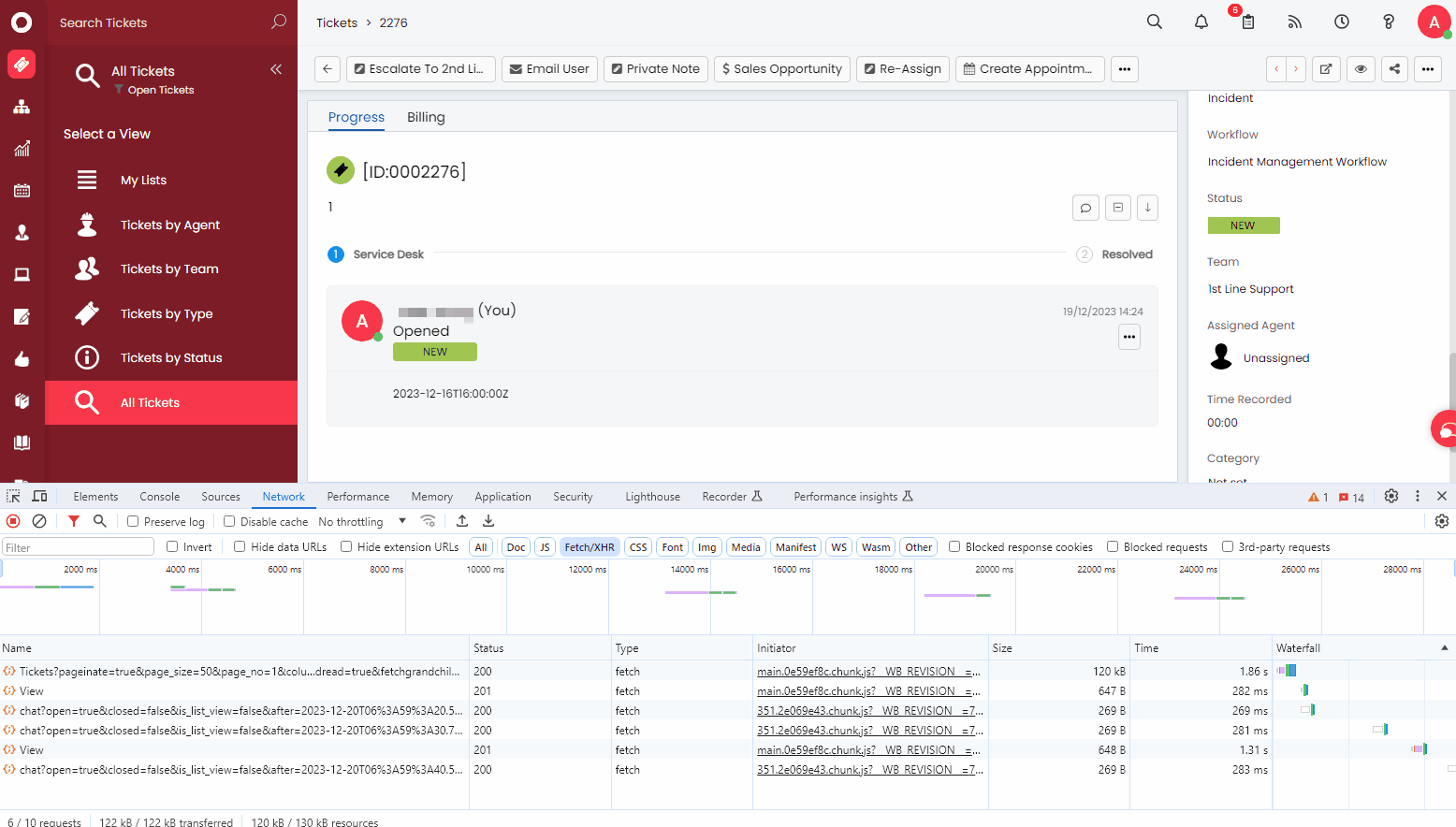This screenshot has height=827, width=1456.
Task: Switch to the Billing tab
Action: [x=426, y=117]
